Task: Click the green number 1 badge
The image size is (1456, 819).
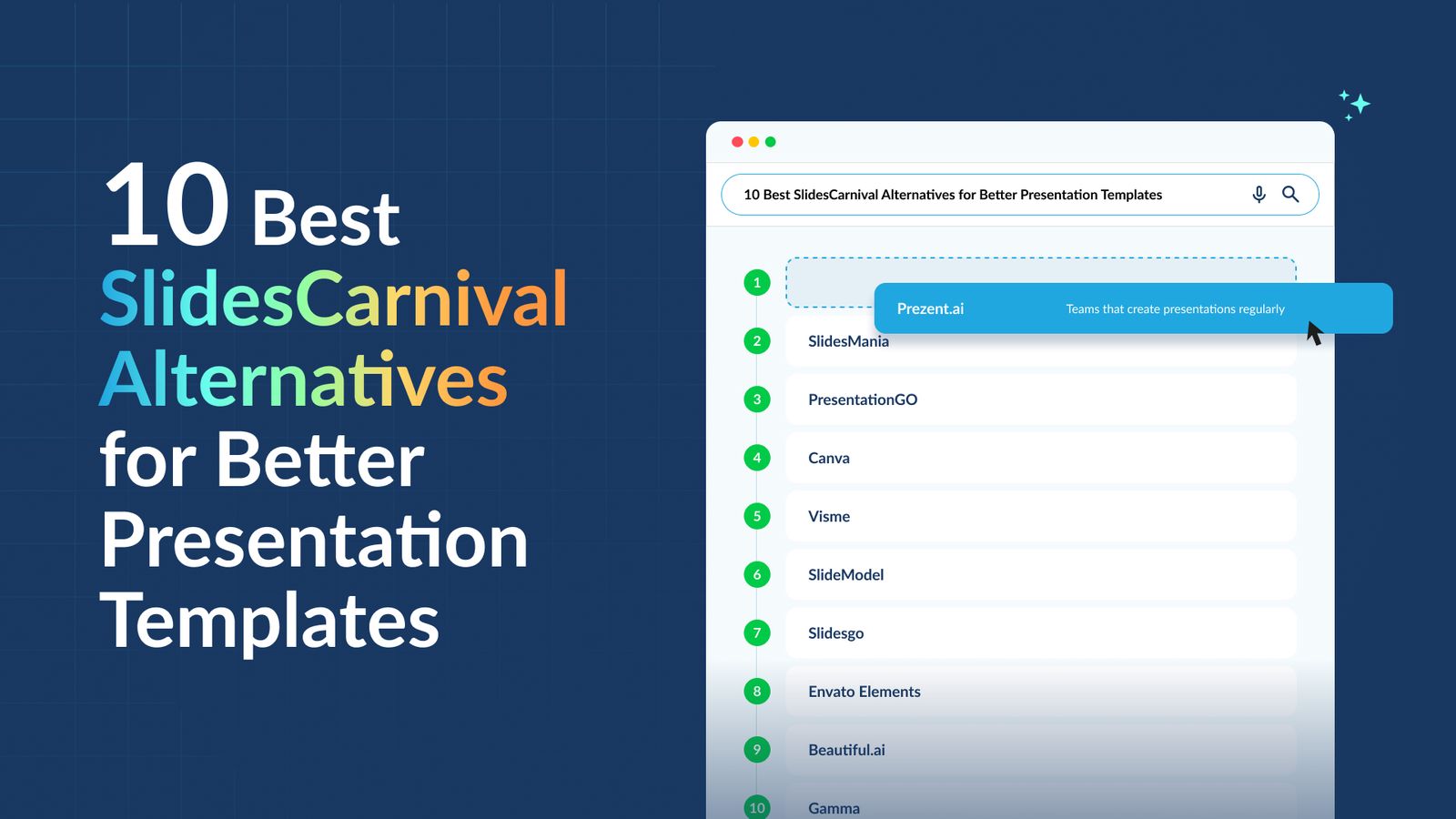Action: (757, 282)
